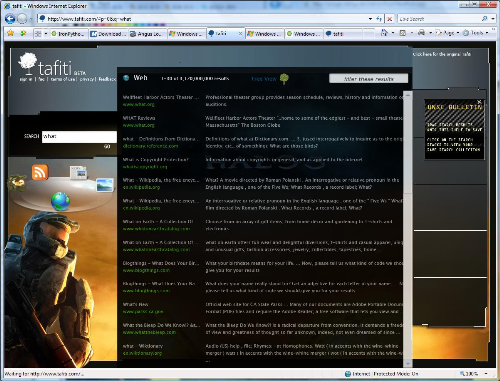Click the terms of use link

click(x=63, y=79)
